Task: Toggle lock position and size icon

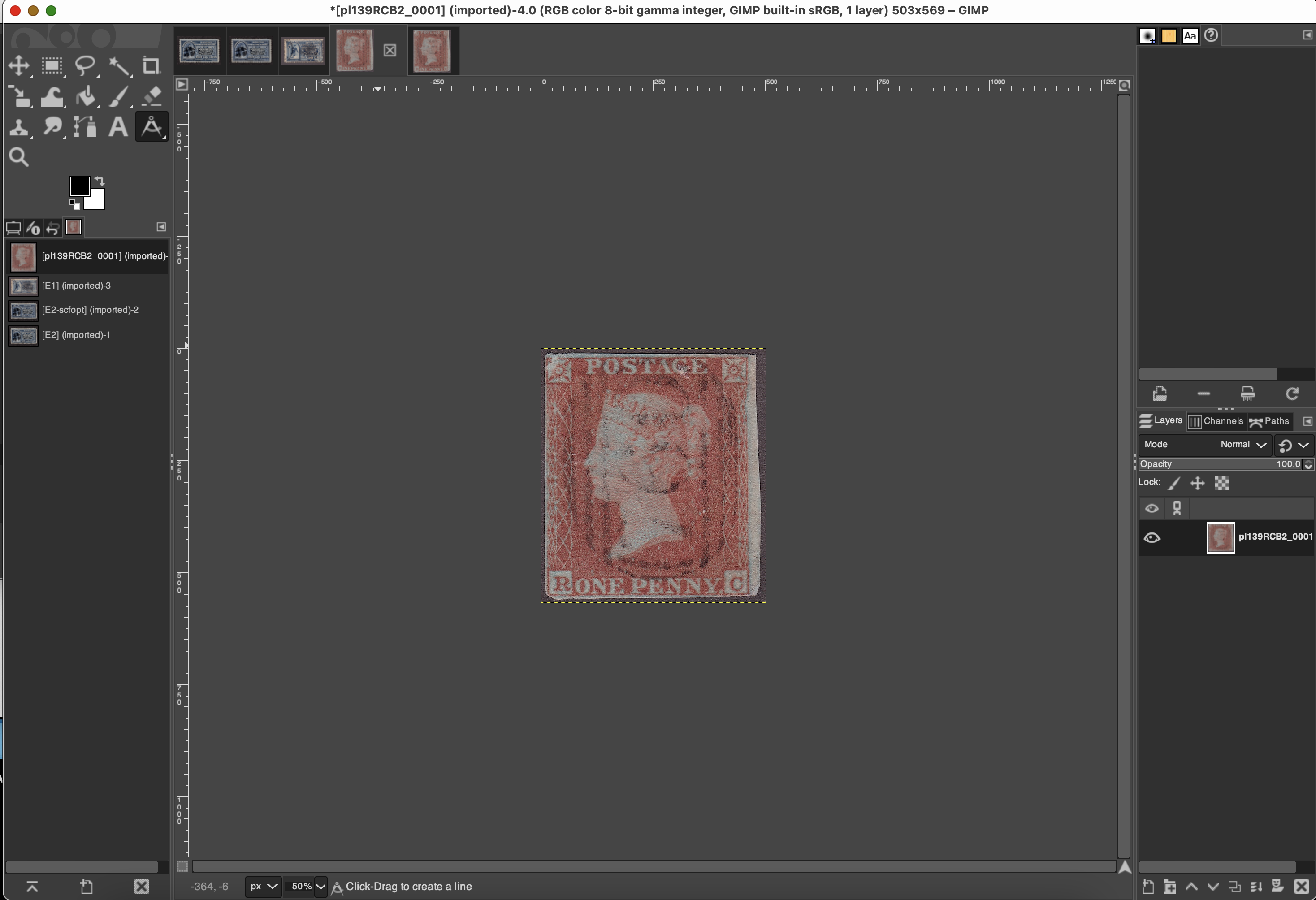Action: pyautogui.click(x=1197, y=483)
